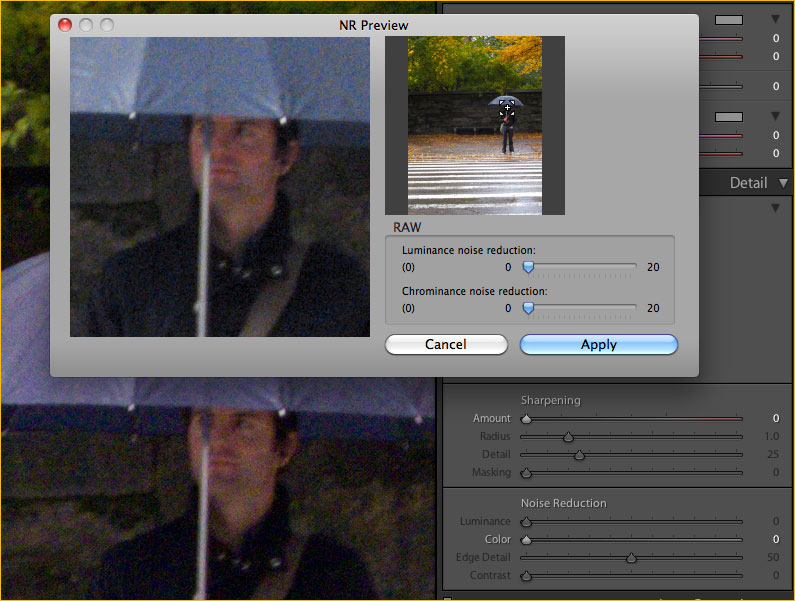Click the Sharpening Radius value 1.0

click(x=772, y=437)
